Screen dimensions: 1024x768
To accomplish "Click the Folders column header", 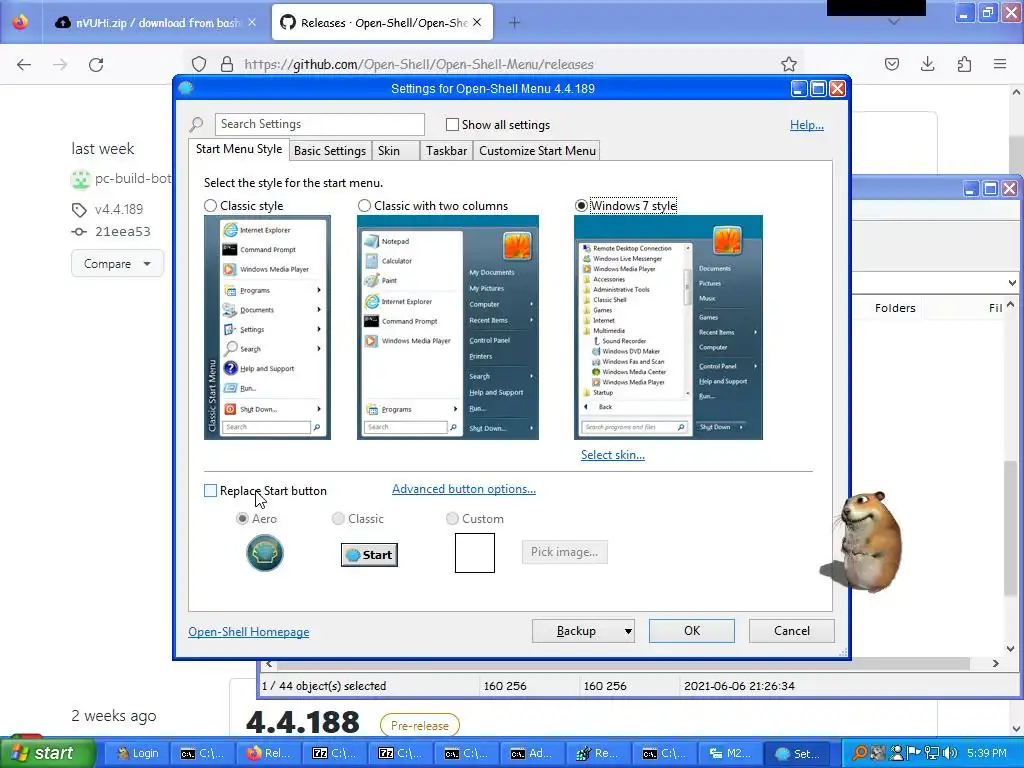I will (x=895, y=308).
